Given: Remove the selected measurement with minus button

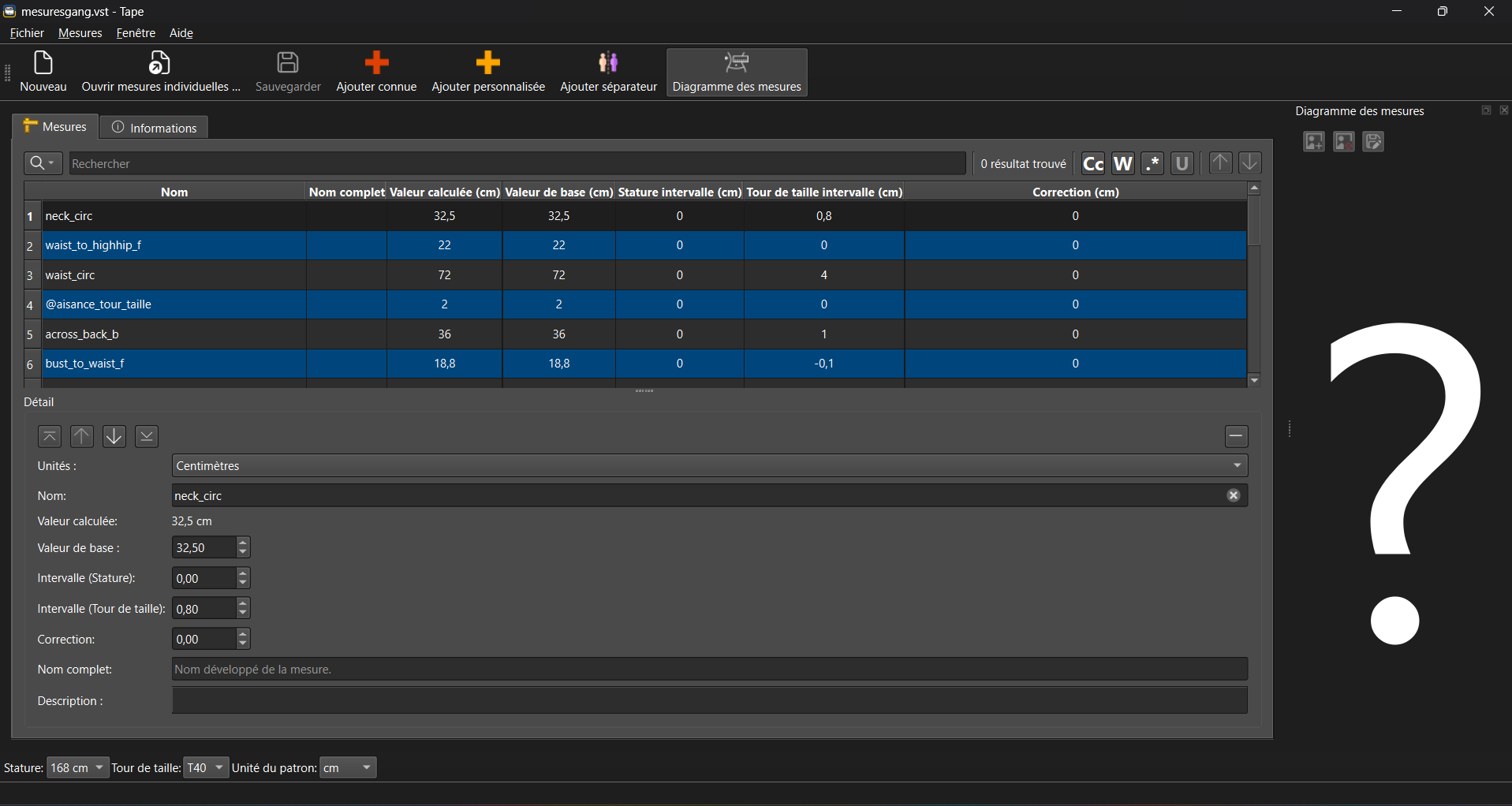Looking at the screenshot, I should tap(1236, 436).
